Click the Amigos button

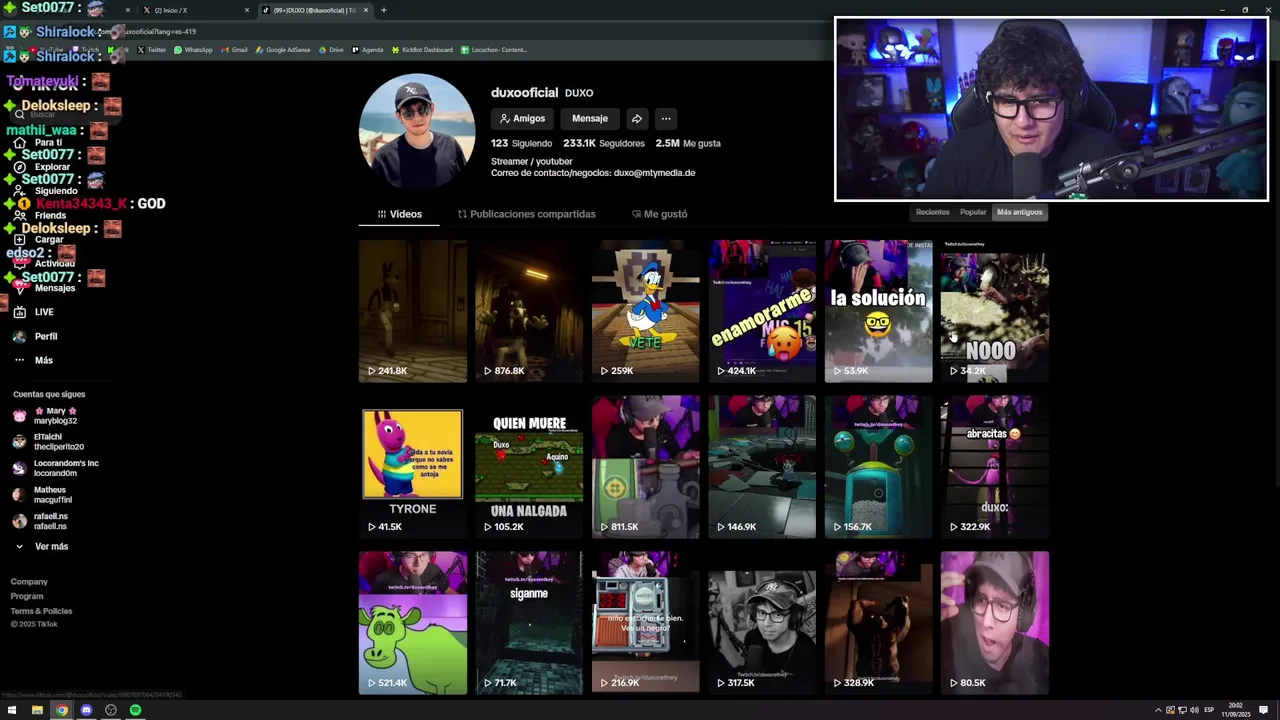click(x=522, y=118)
